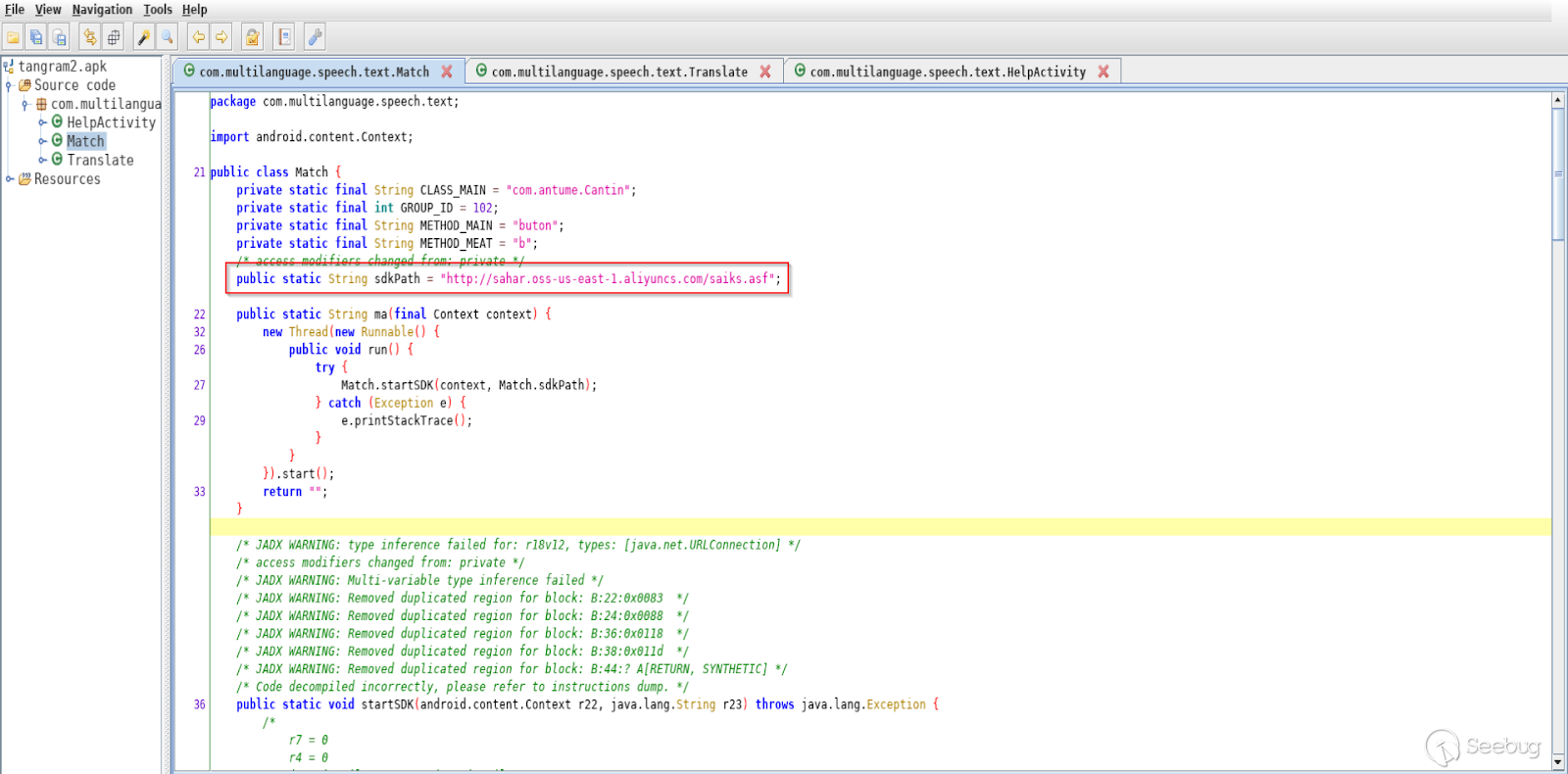
Task: Open text search with the wand icon
Action: [144, 37]
